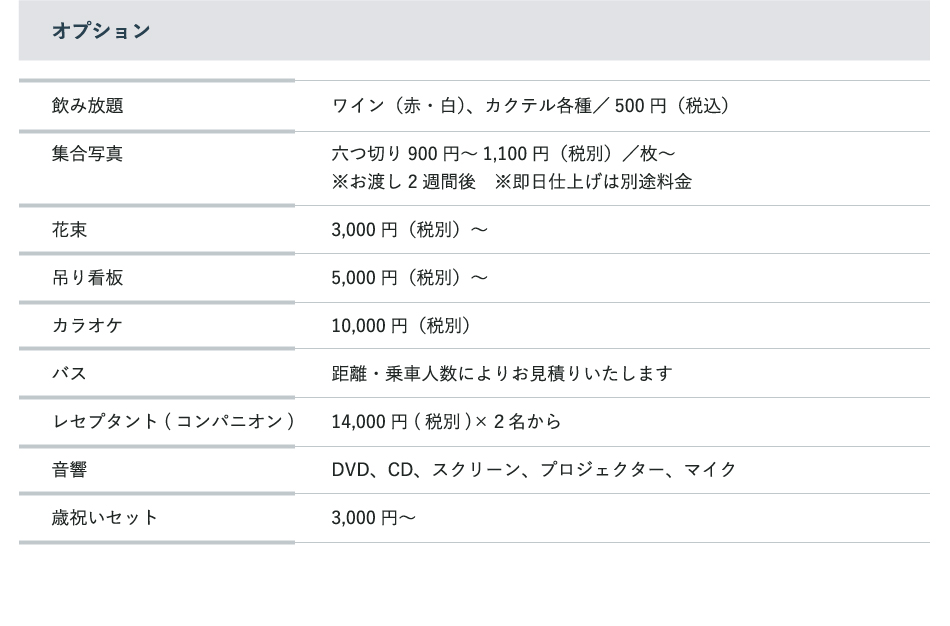Click the 花束 price 3,000 円（税別）～
950x626 pixels.
(x=410, y=230)
